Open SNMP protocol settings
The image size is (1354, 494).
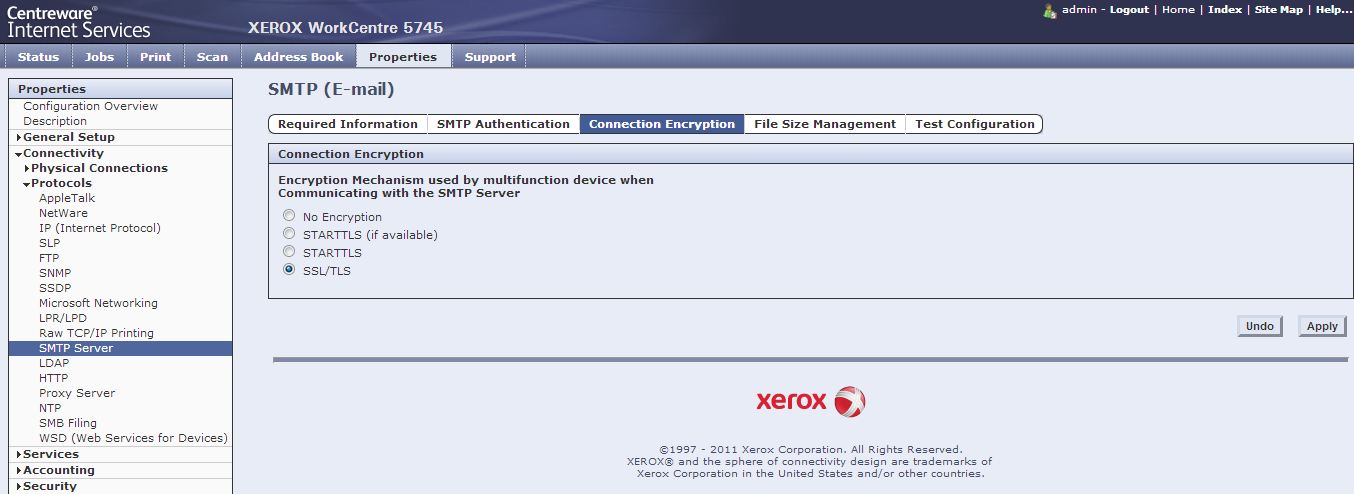coord(55,273)
